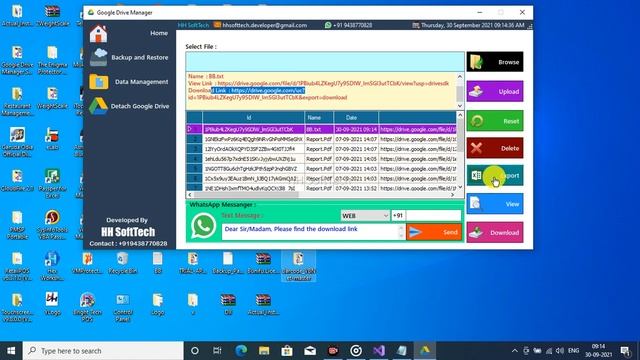Select VMProtect desktop icon
This screenshot has width=640, height=360.
tap(87, 262)
